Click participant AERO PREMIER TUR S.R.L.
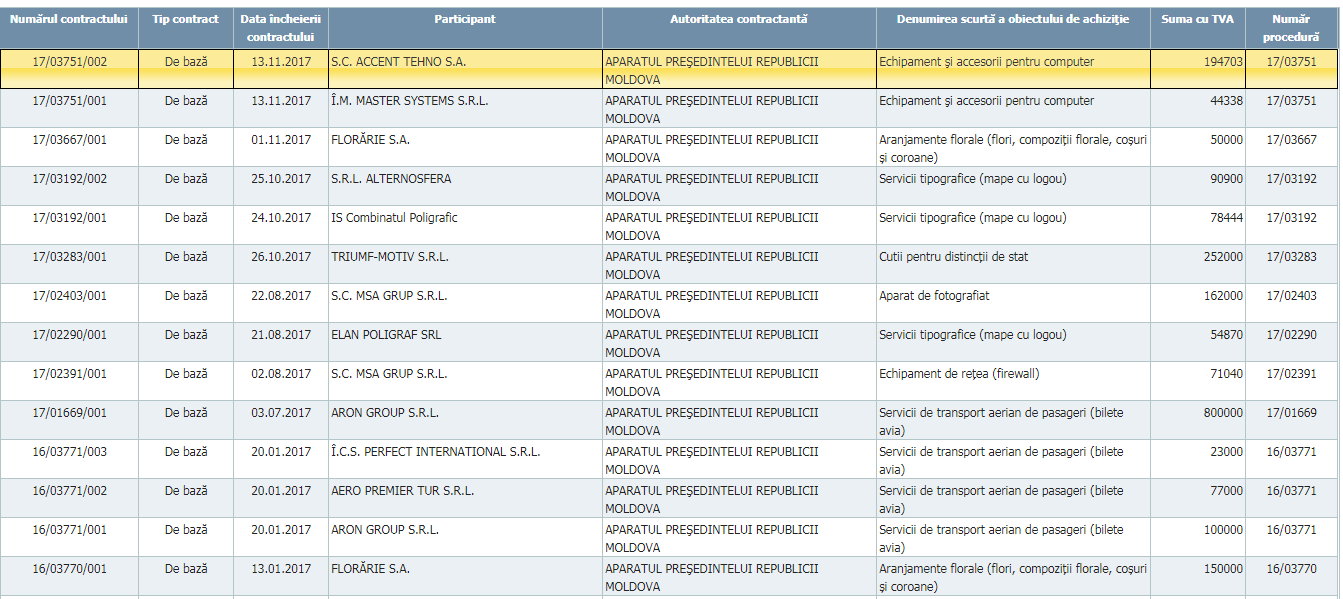1343x599 pixels. click(x=403, y=491)
